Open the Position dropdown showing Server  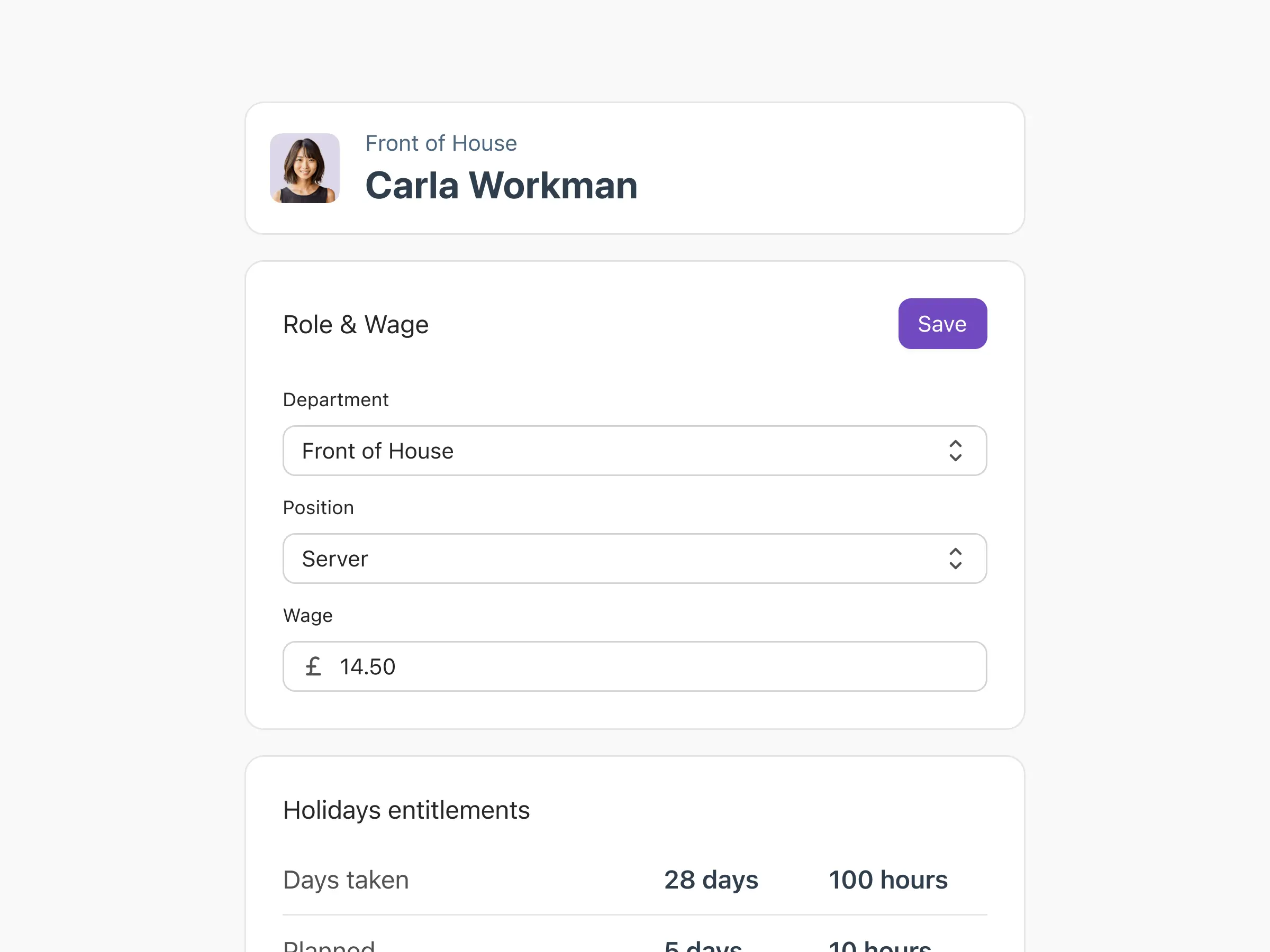click(634, 559)
